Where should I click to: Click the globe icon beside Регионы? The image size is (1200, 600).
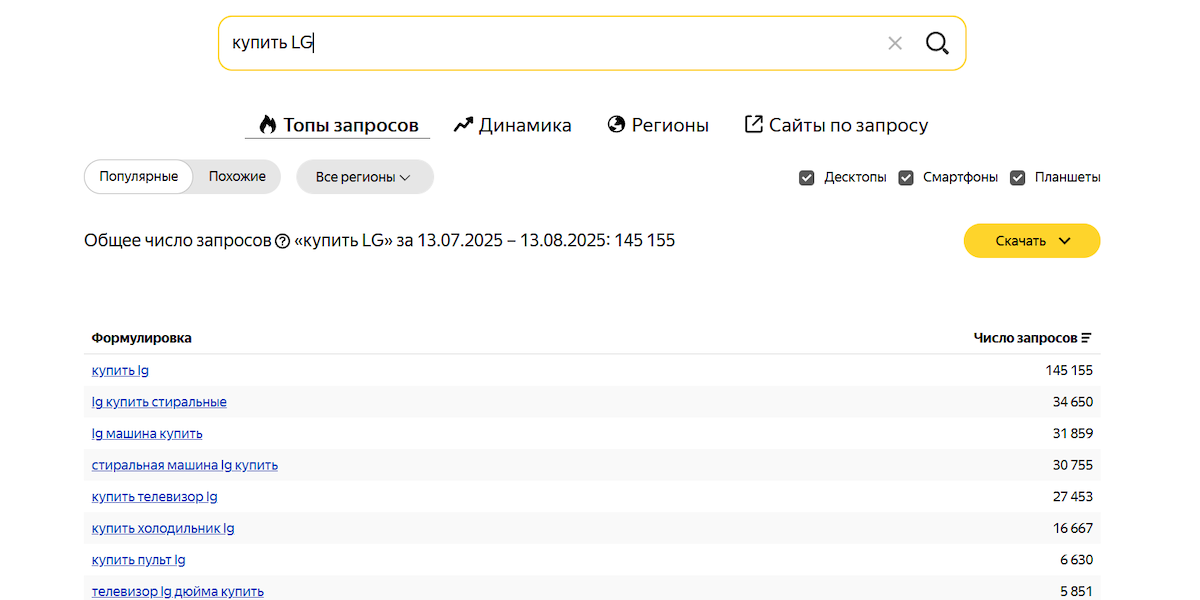click(614, 124)
